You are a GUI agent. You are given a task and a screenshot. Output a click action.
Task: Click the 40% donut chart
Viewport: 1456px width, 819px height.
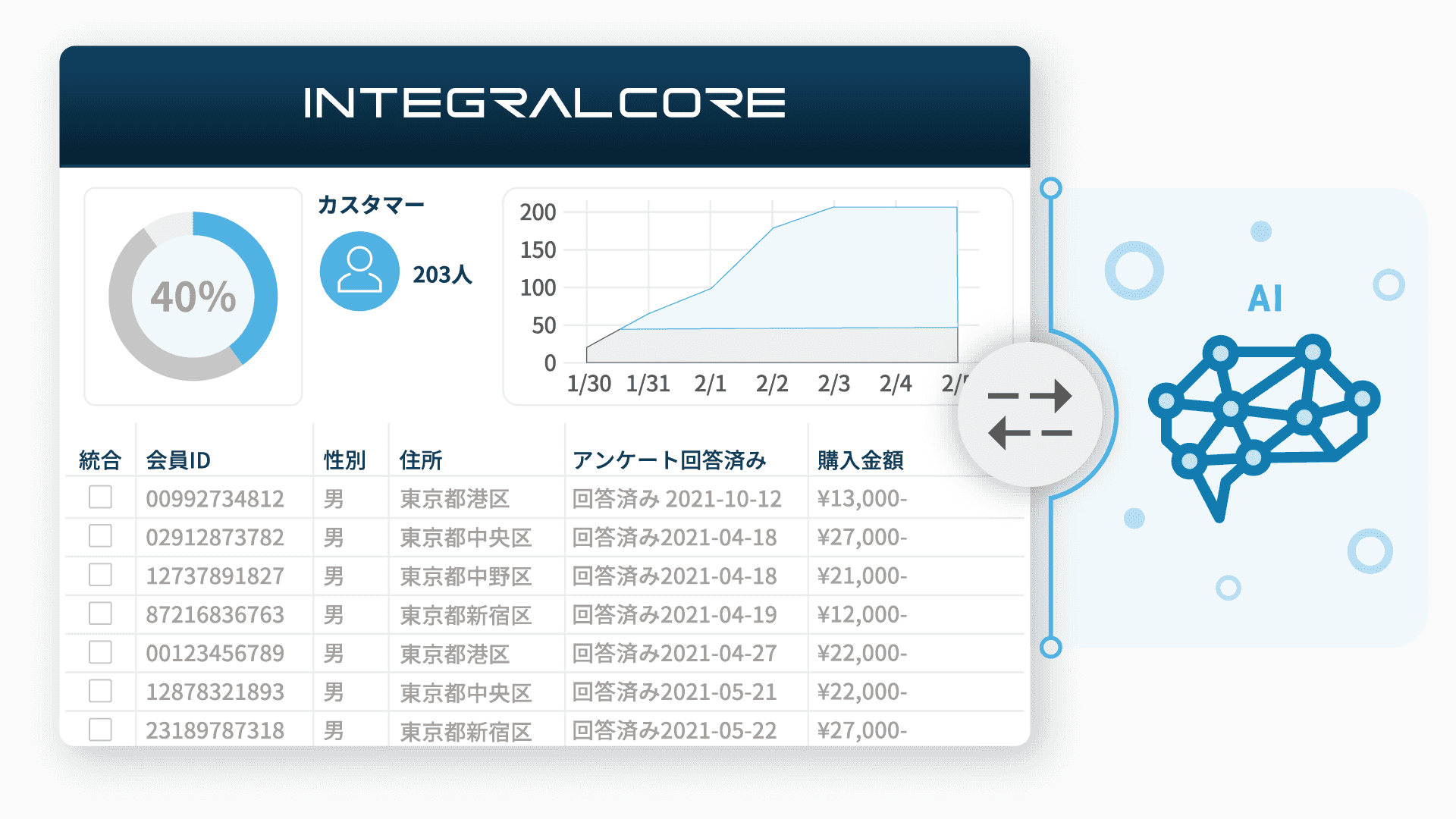pyautogui.click(x=193, y=296)
